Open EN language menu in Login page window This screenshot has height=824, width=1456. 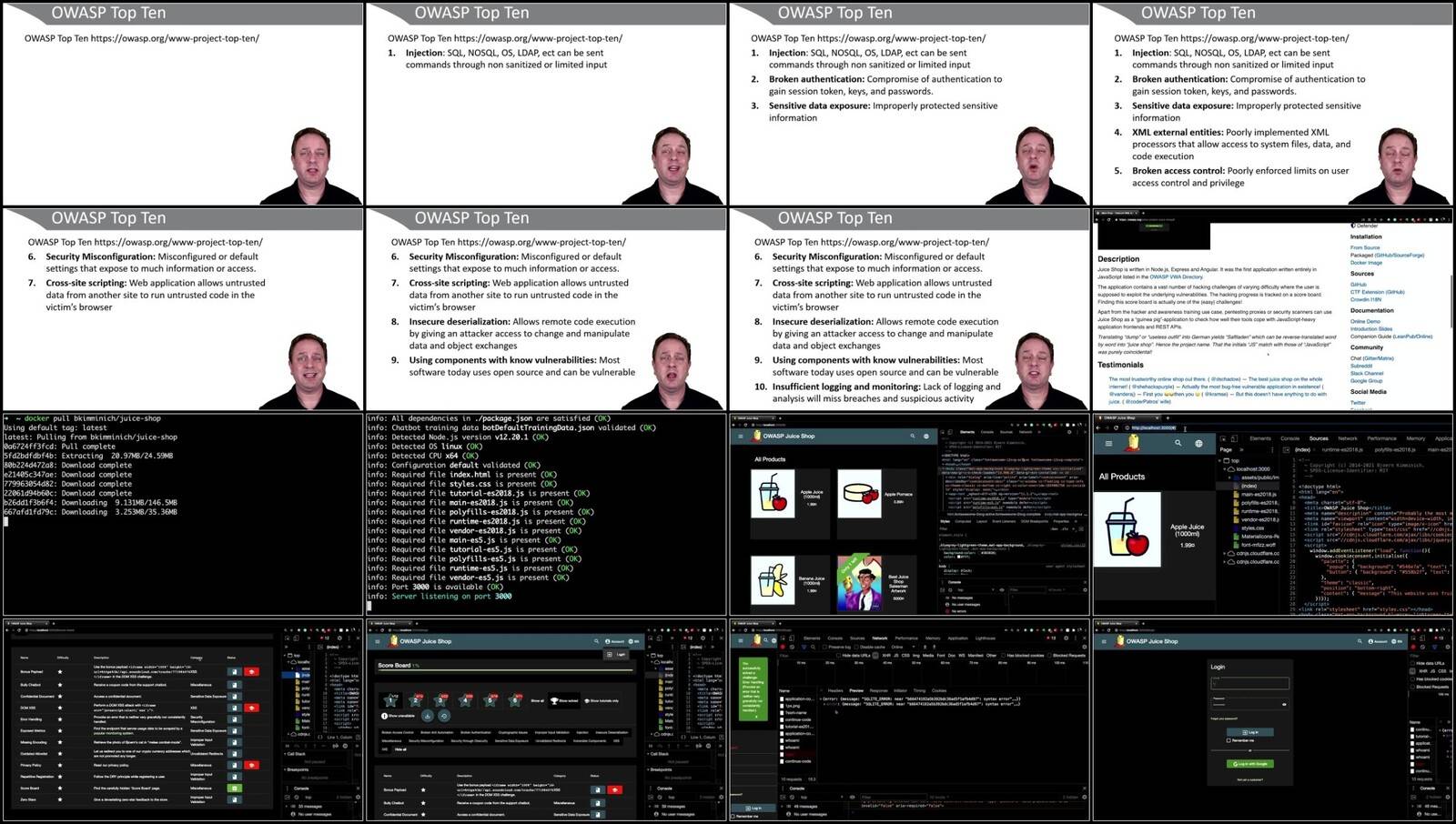[1397, 641]
